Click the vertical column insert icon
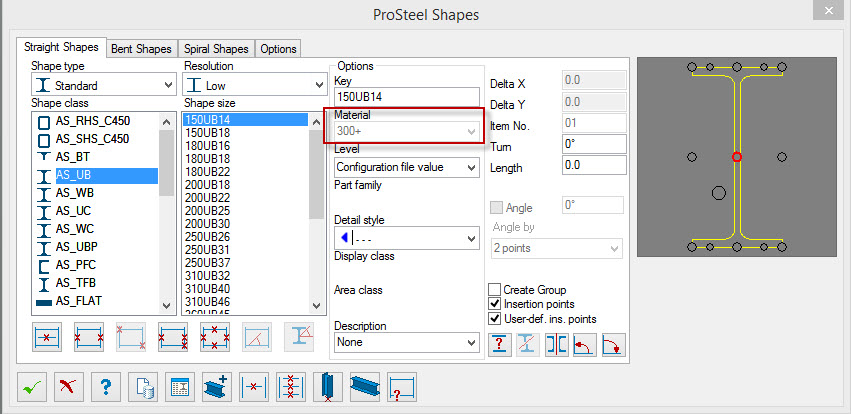Screen dimensions: 851x414 (x=328, y=387)
